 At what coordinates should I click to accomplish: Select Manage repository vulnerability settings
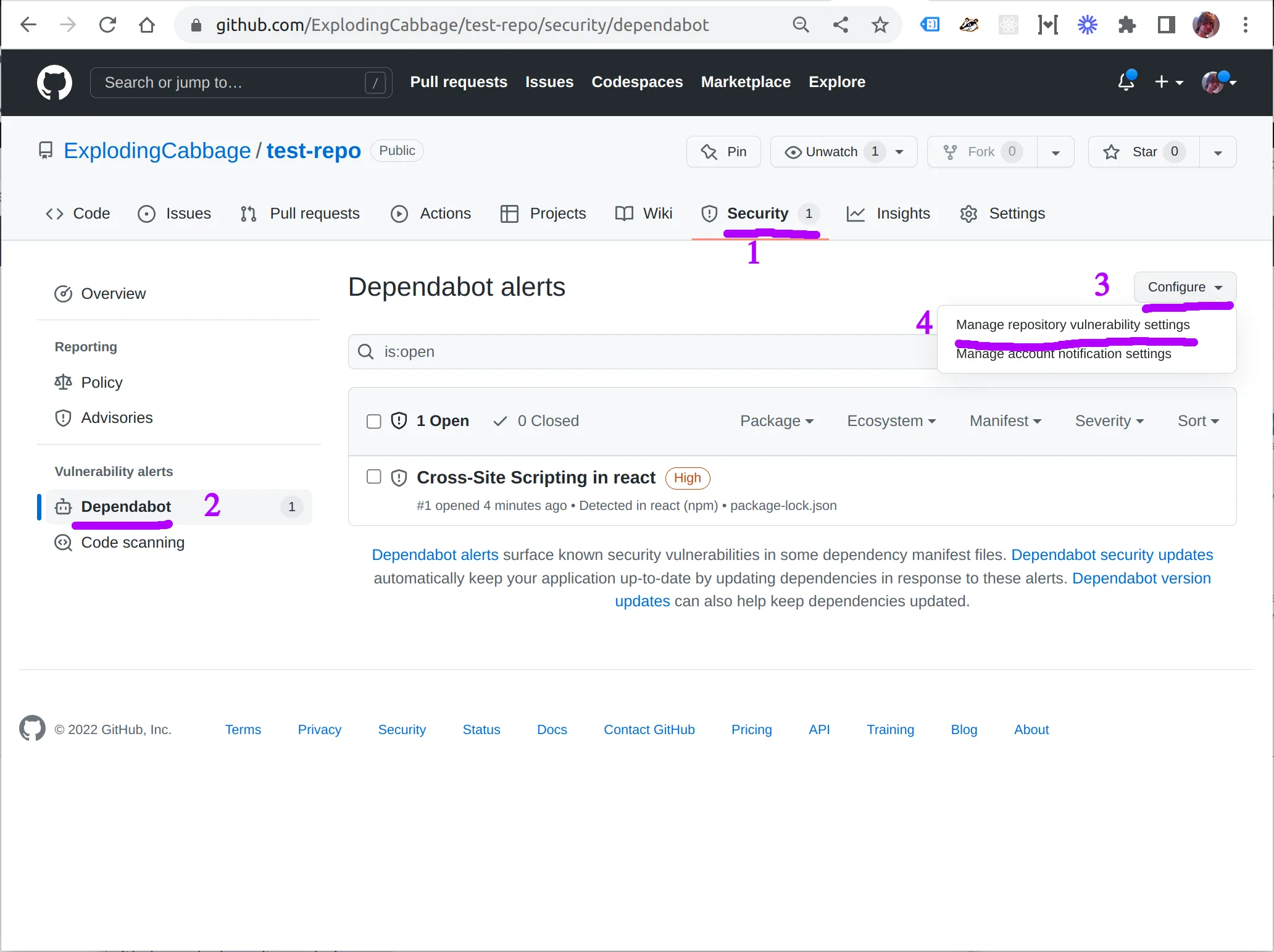1072,325
